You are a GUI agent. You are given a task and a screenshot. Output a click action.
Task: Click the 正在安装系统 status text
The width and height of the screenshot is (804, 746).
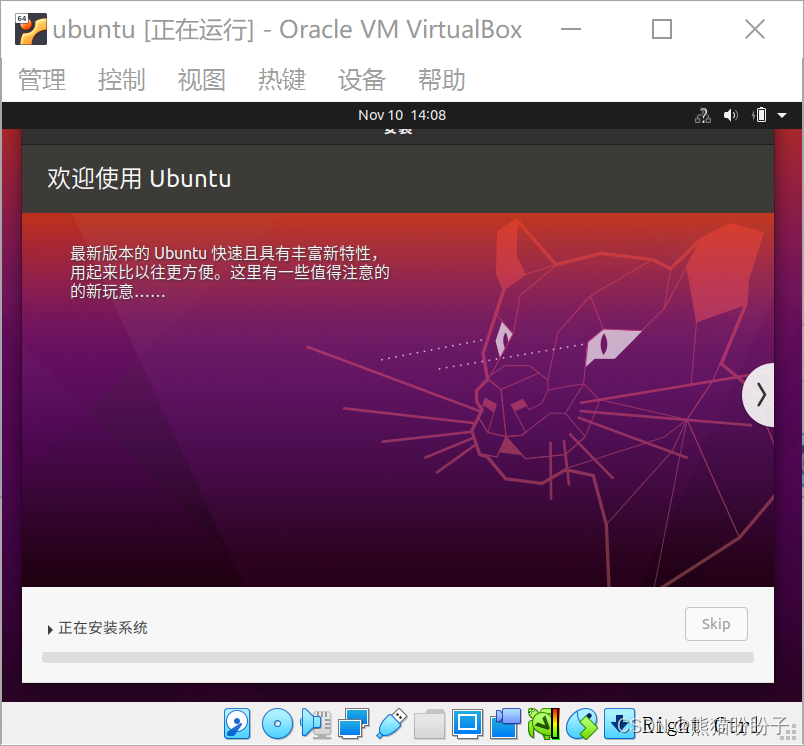click(x=103, y=628)
